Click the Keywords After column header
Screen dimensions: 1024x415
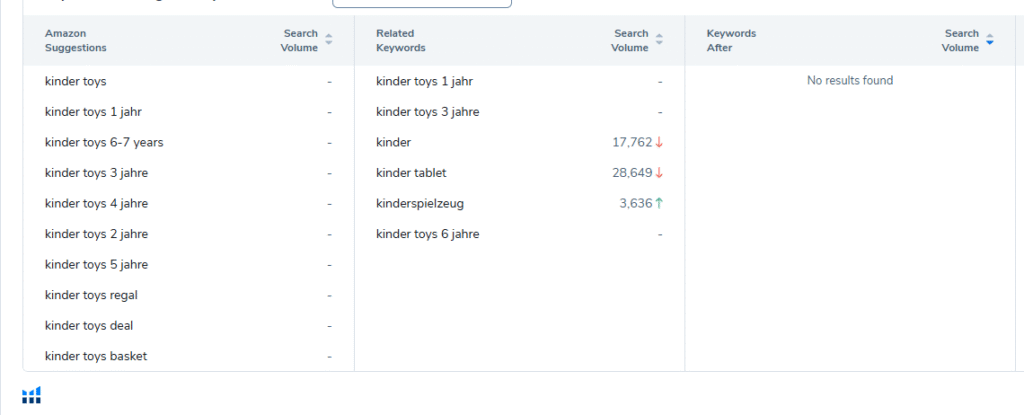[731, 41]
